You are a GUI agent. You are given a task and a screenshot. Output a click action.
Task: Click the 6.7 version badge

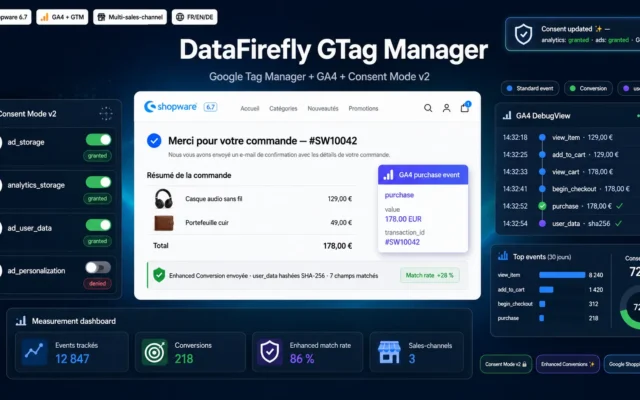(211, 107)
